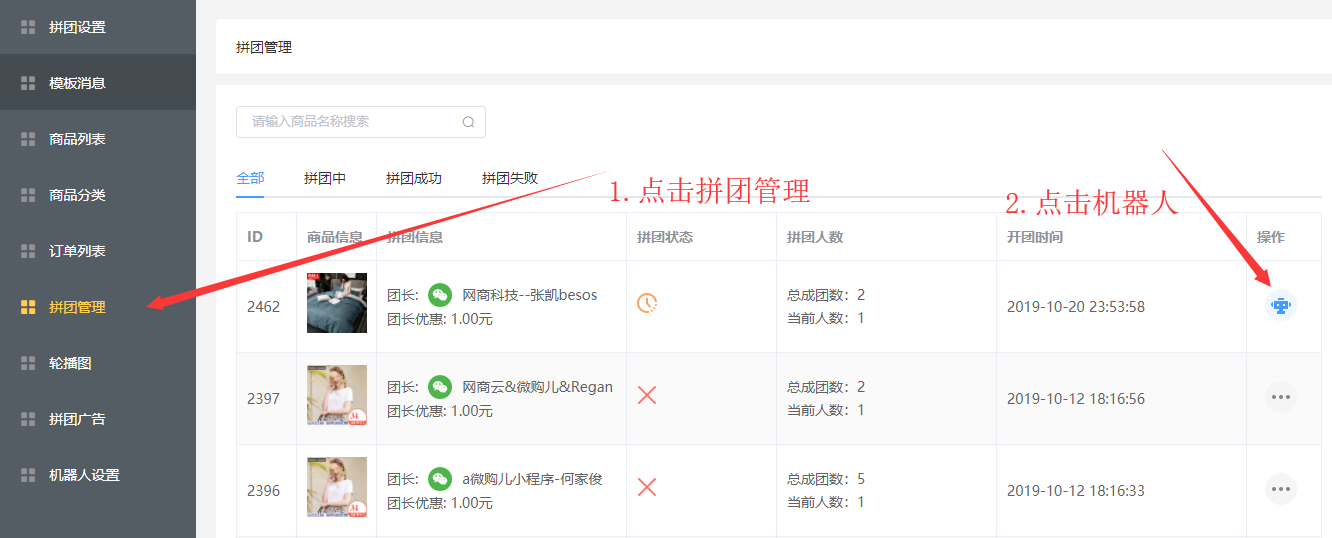Click yellow grid icon beside 拼团管理

28,307
